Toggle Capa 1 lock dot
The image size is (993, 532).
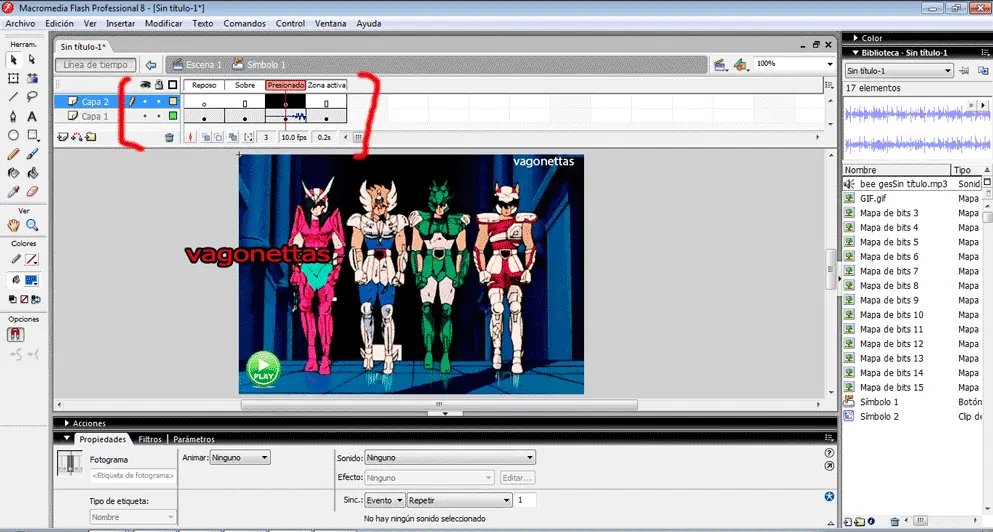159,117
